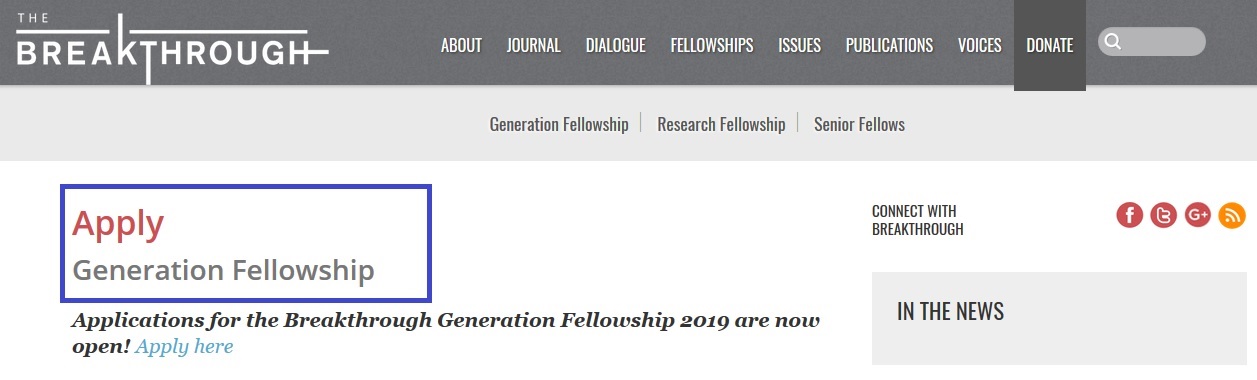The width and height of the screenshot is (1257, 380).
Task: Open the RSS feed icon
Action: [x=1232, y=215]
